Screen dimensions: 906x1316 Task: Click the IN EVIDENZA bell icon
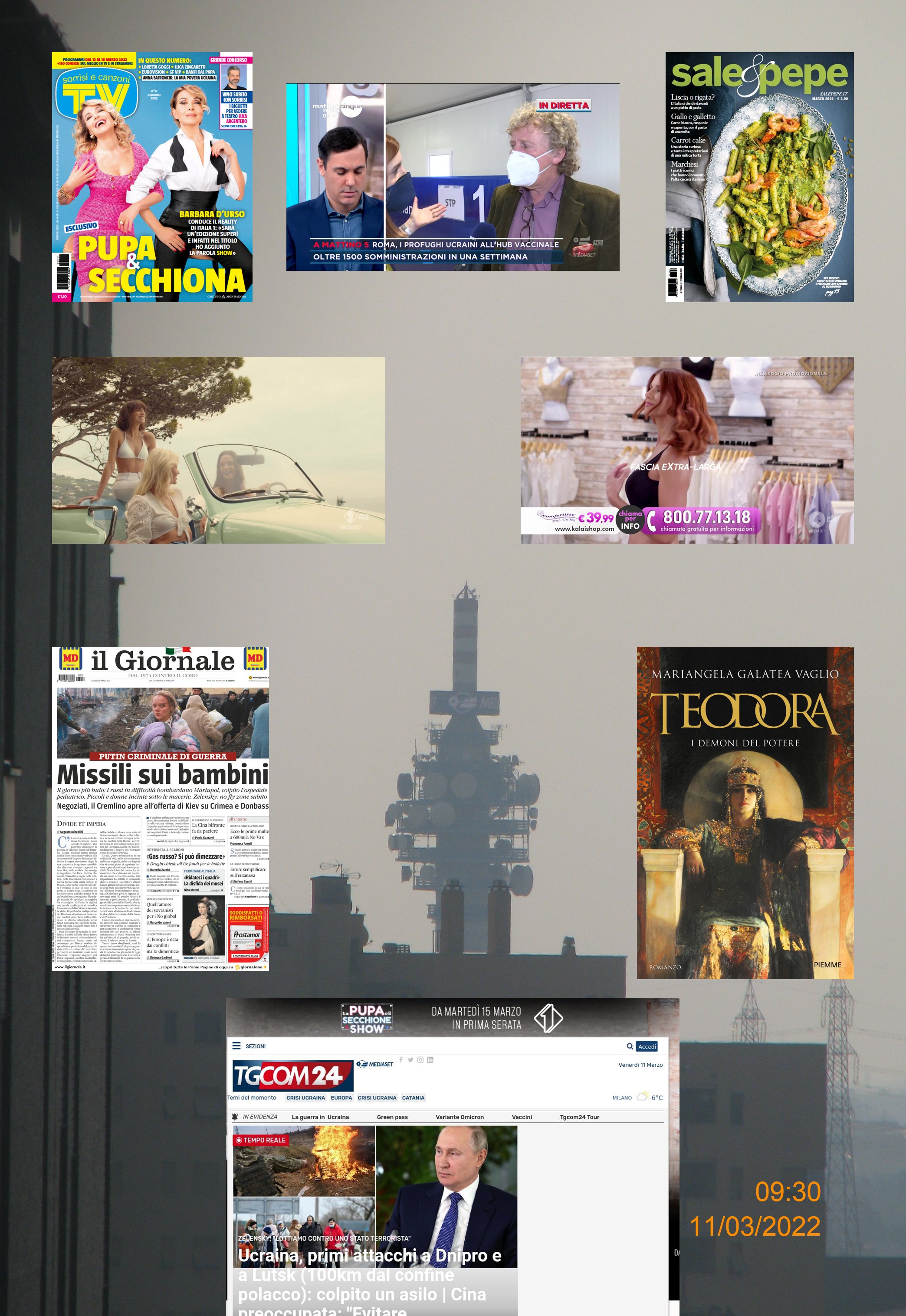coord(235,1117)
